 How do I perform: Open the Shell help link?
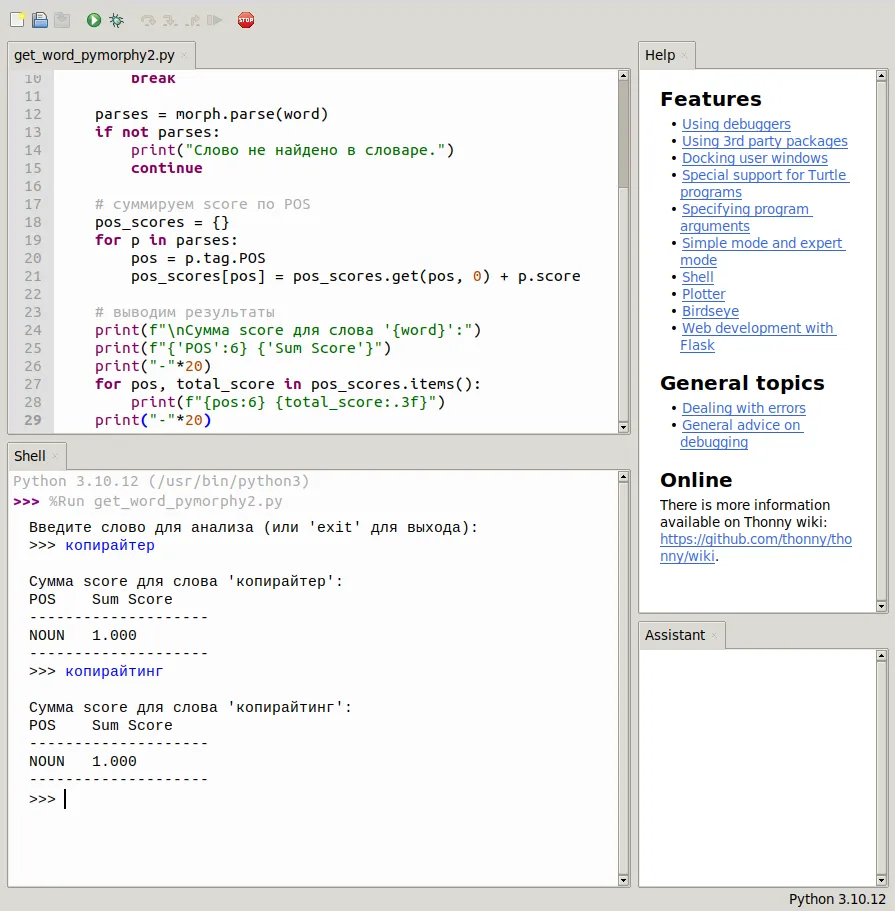pyautogui.click(x=698, y=277)
